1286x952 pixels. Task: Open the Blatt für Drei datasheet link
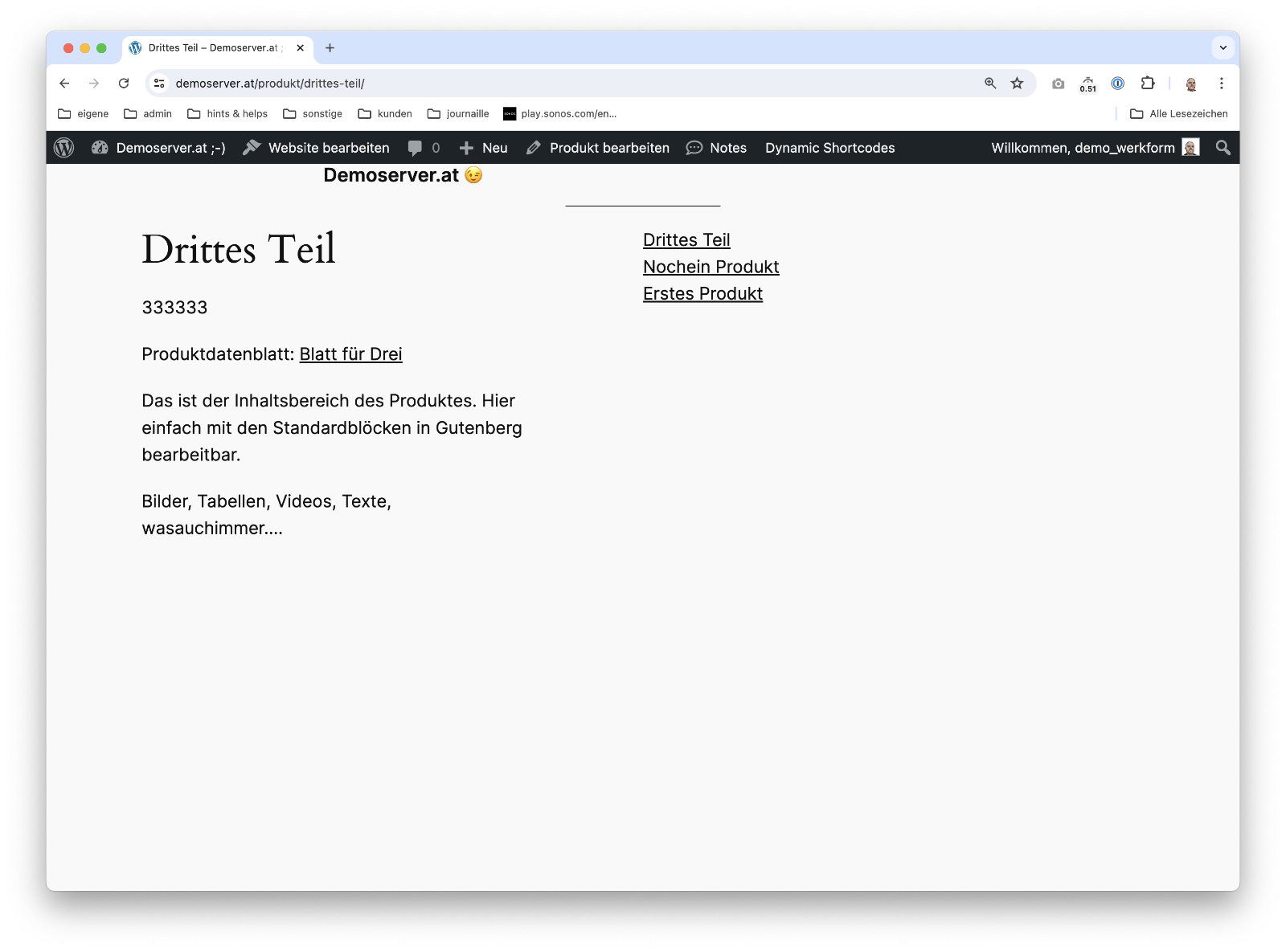pyautogui.click(x=351, y=354)
